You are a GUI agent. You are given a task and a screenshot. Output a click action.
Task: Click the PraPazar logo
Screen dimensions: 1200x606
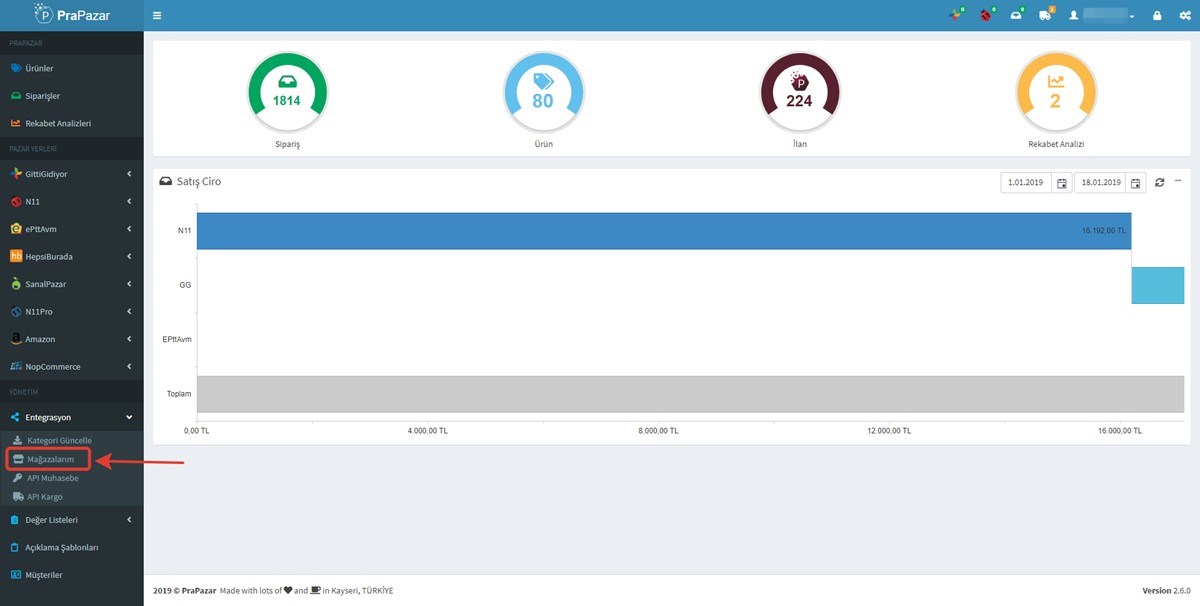[x=72, y=15]
